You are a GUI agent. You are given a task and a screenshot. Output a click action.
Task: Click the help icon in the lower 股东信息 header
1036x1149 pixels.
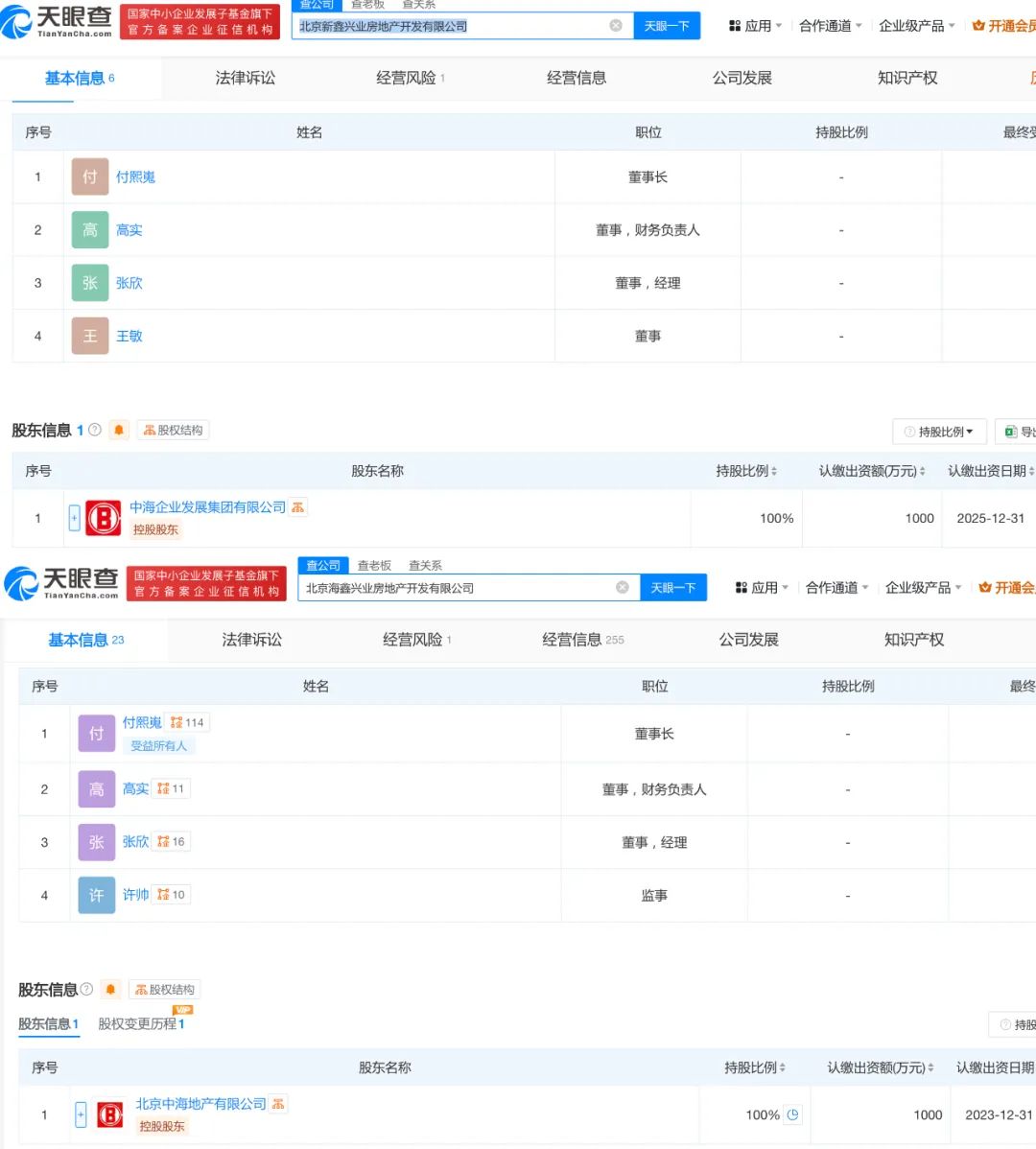coord(86,989)
